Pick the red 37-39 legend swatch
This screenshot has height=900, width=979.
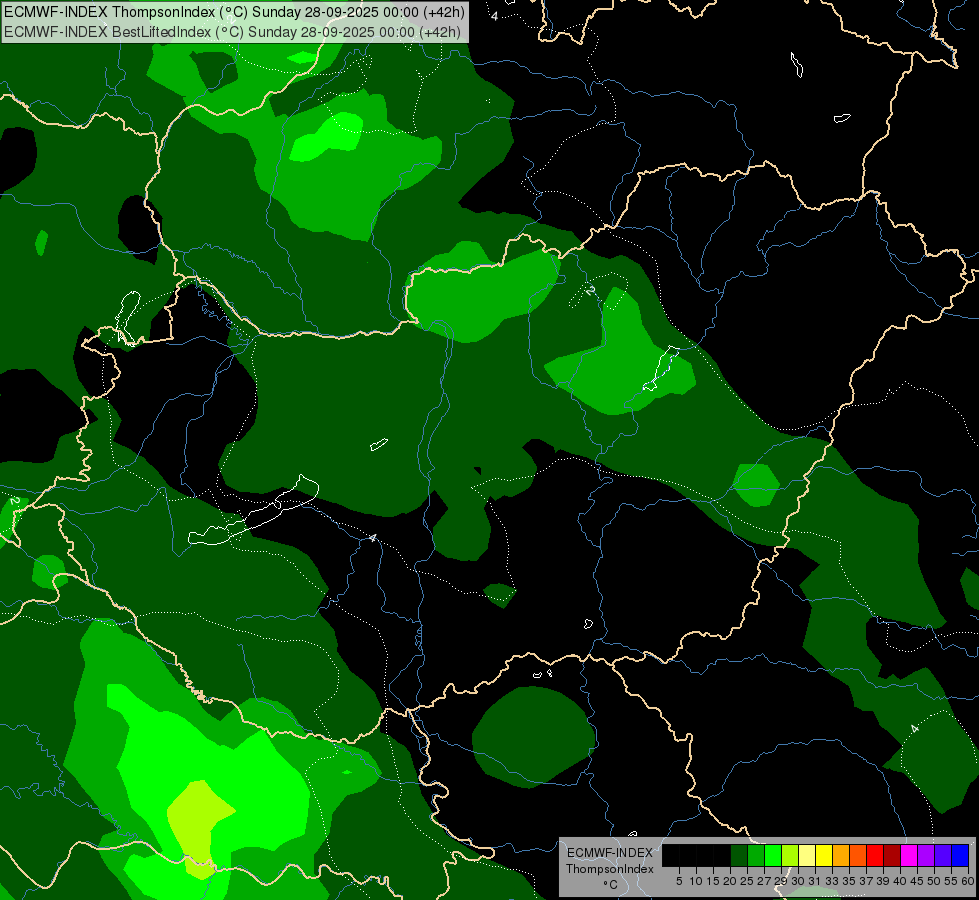coord(874,855)
